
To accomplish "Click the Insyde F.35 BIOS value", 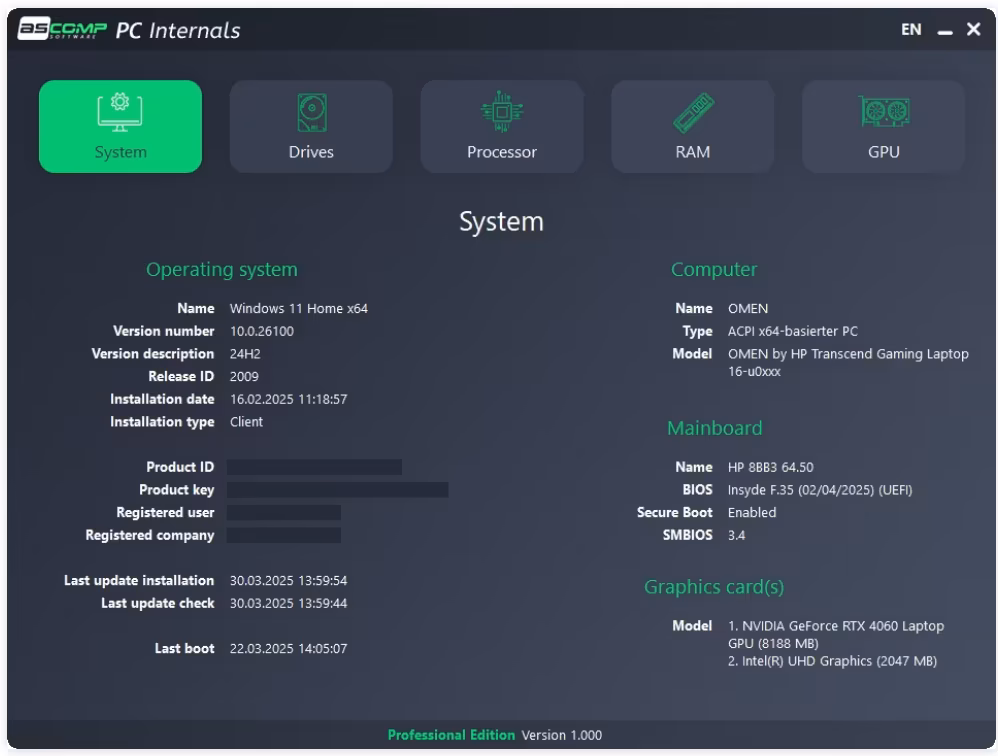I will (x=819, y=490).
